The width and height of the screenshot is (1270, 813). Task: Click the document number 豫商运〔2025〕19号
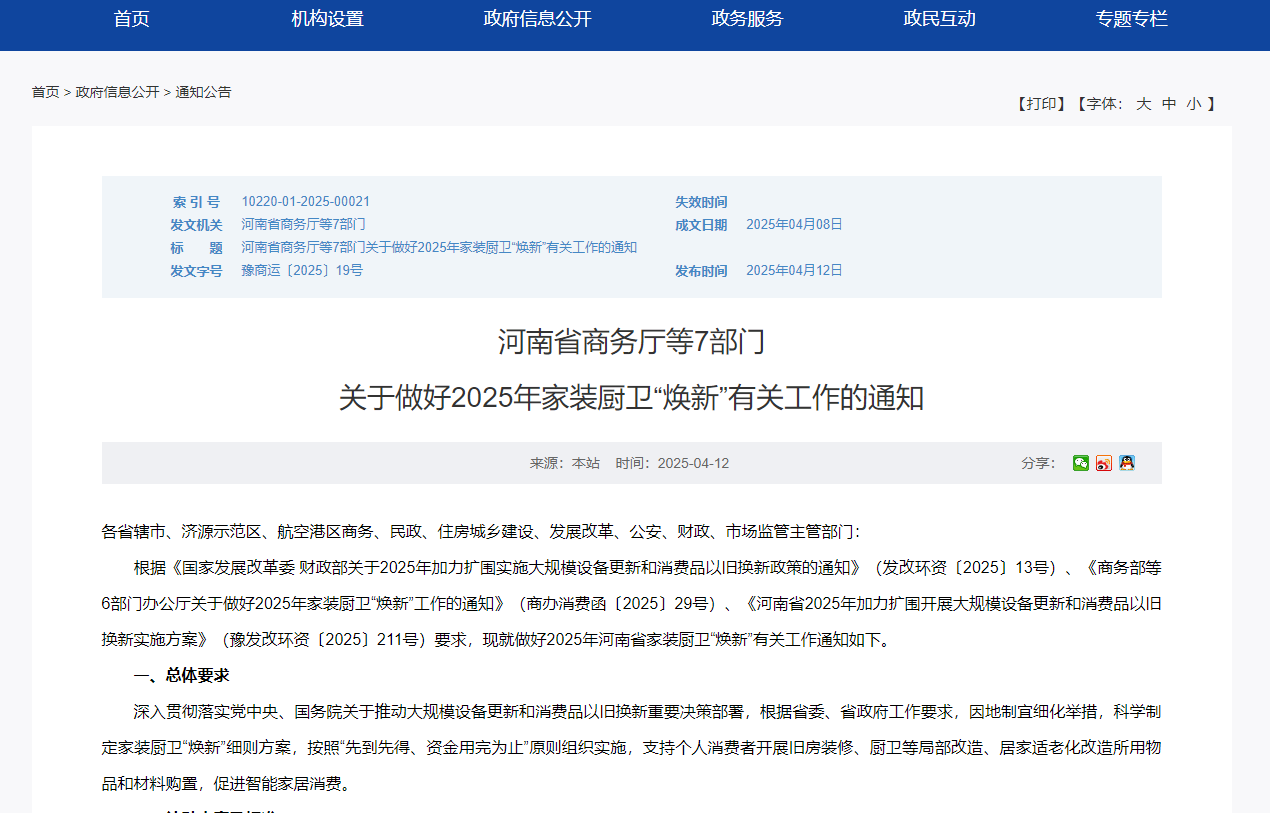(x=301, y=271)
